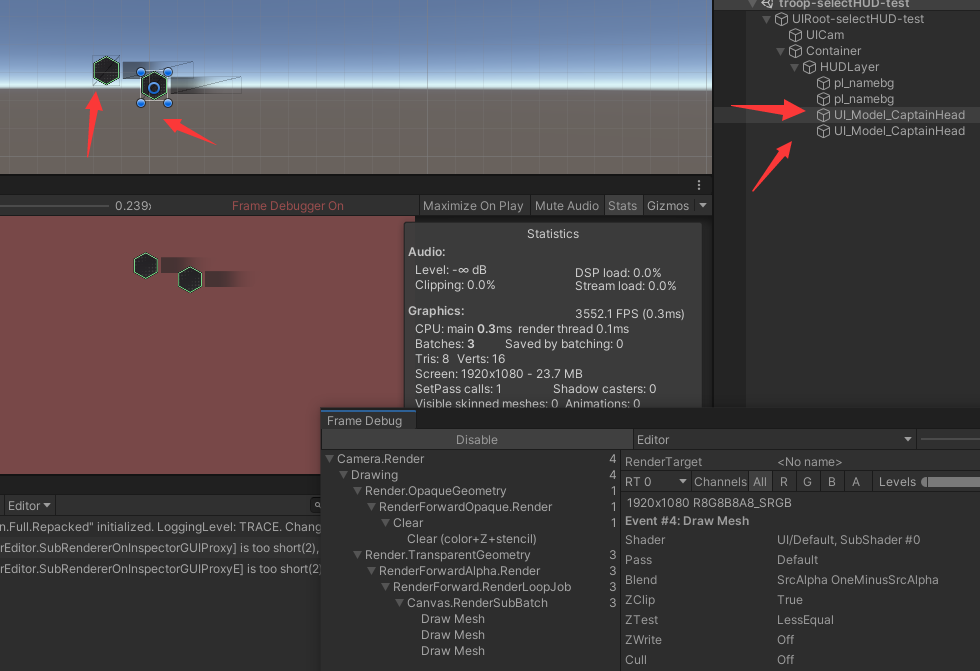Click the cube icon next to UICam
Image resolution: width=980 pixels, height=671 pixels.
(796, 35)
